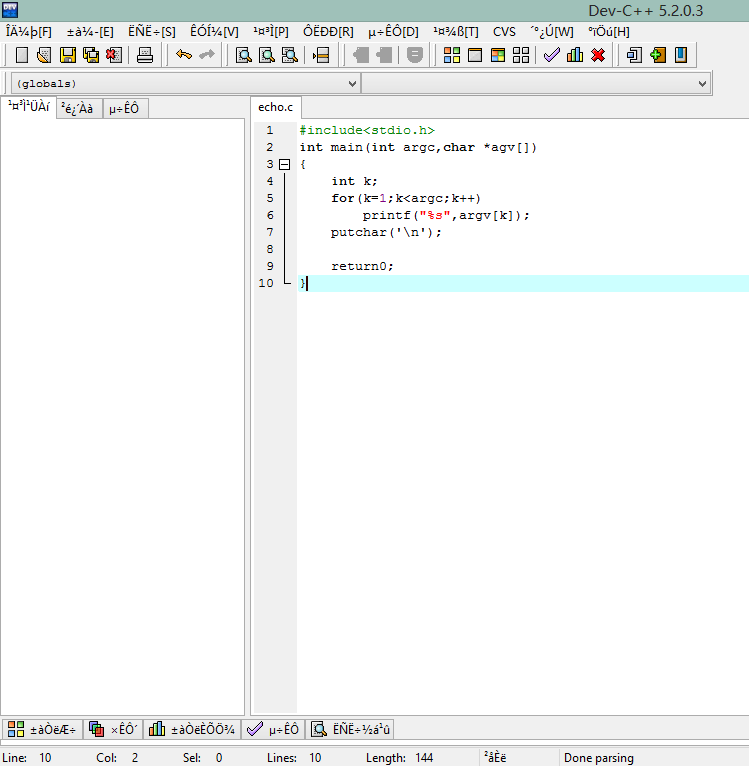Click the grayed Redo arrow icon

207,55
